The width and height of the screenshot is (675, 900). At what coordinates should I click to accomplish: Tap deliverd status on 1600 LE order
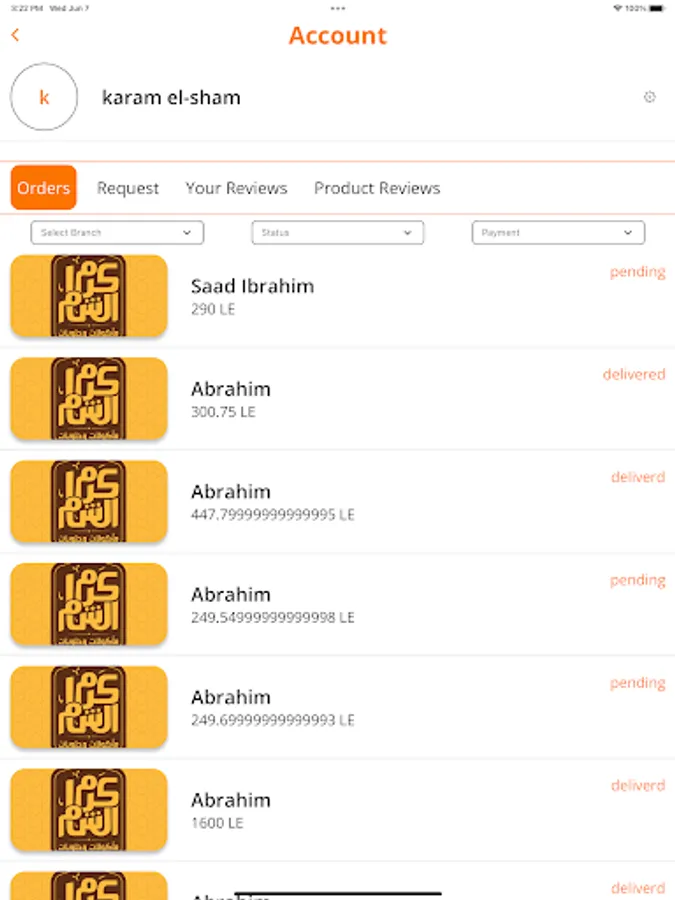pyautogui.click(x=638, y=785)
